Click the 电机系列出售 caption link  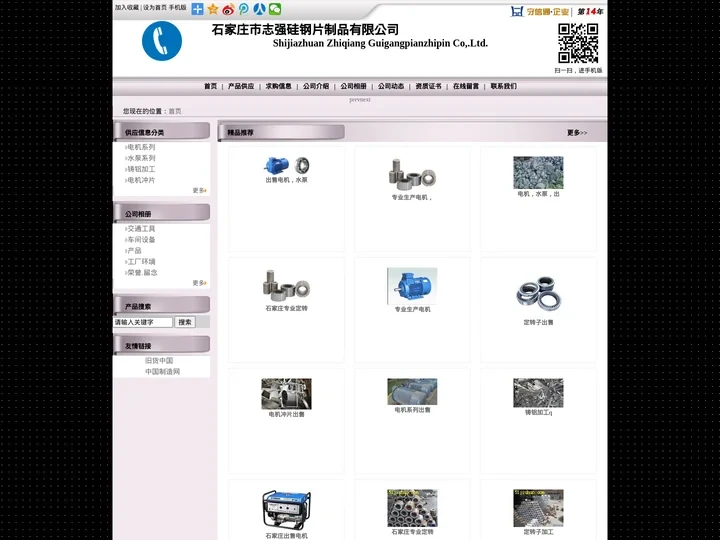click(x=412, y=410)
